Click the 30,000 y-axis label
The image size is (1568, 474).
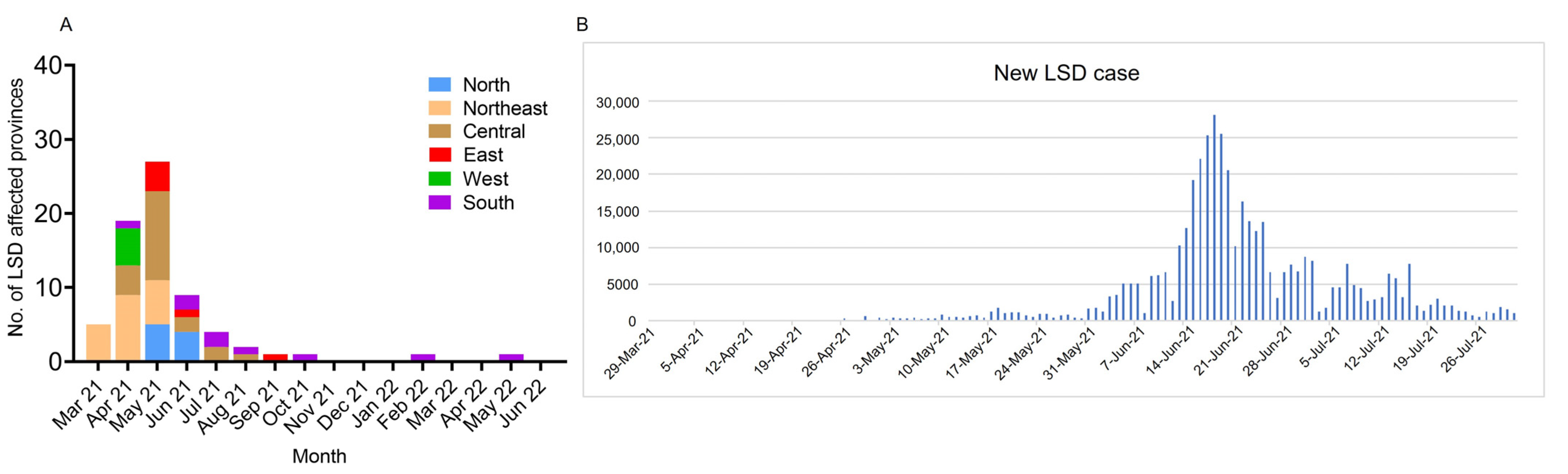[617, 102]
